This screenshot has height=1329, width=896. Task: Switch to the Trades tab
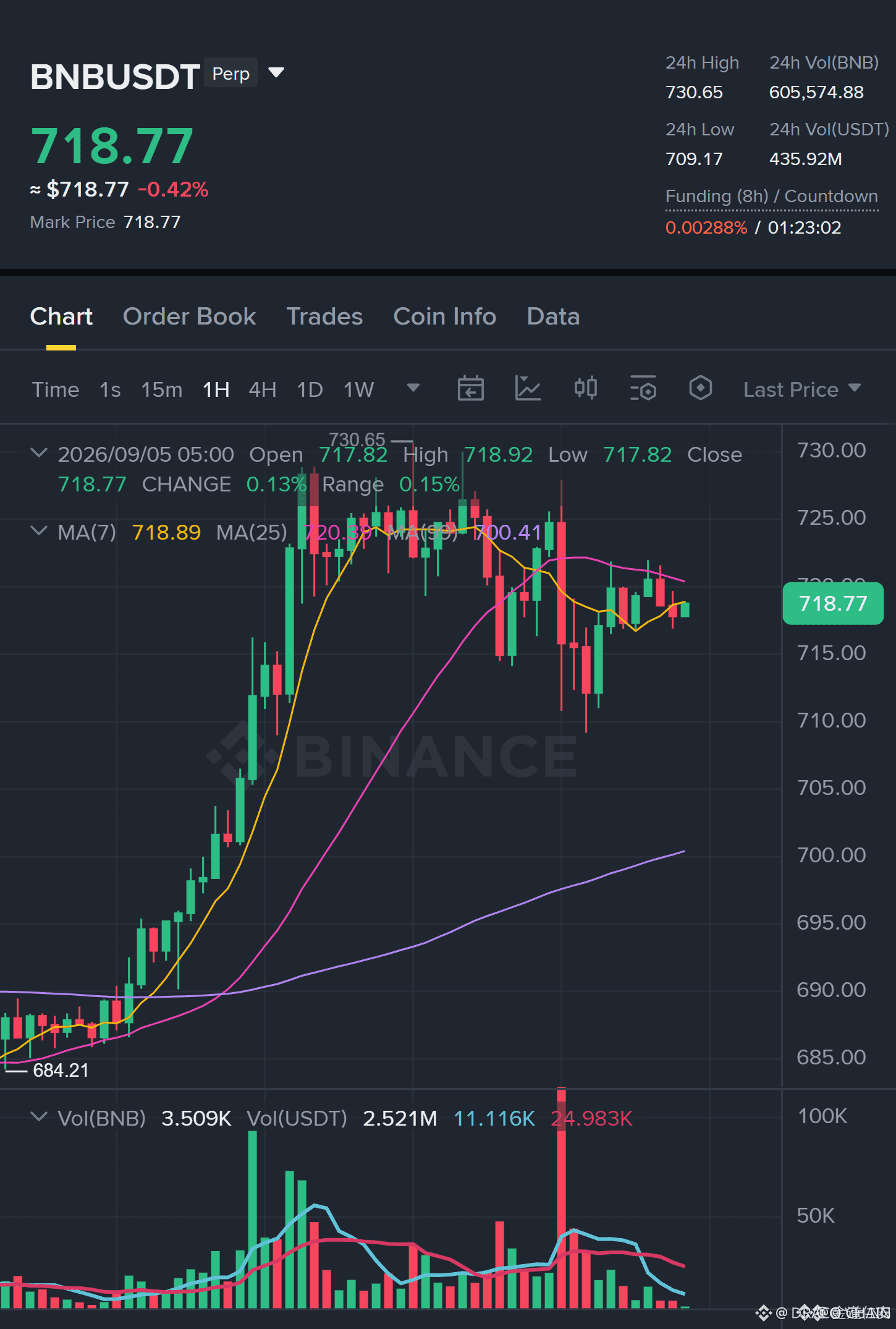(x=324, y=316)
